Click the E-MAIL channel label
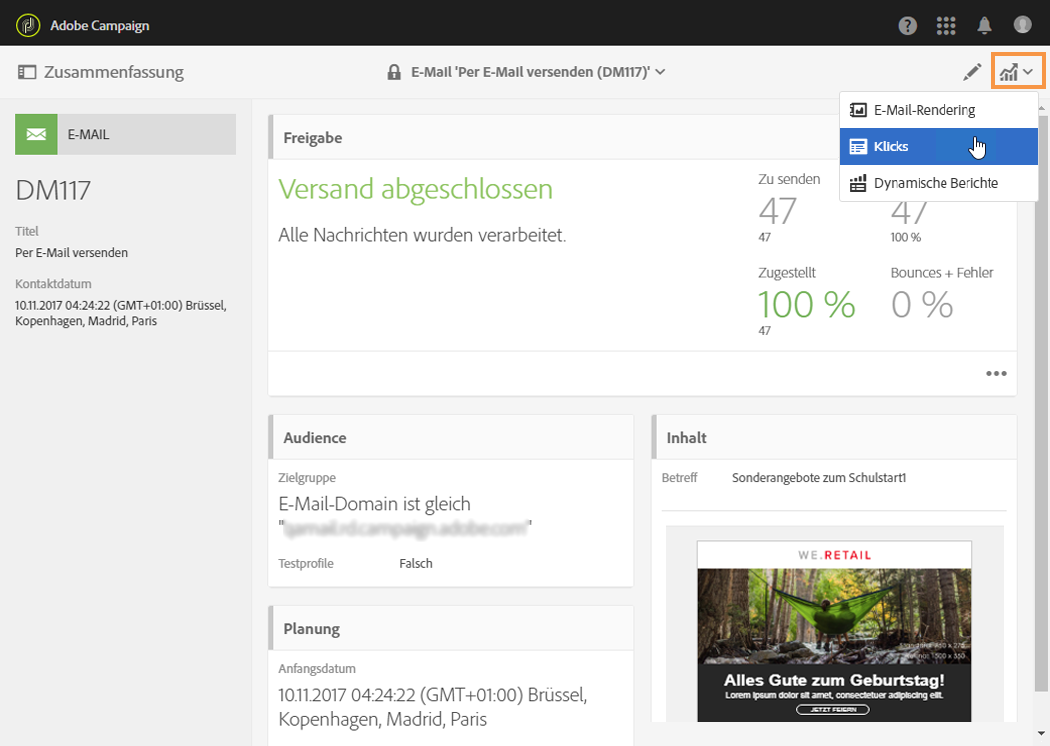Viewport: 1050px width, 746px height. pyautogui.click(x=88, y=135)
